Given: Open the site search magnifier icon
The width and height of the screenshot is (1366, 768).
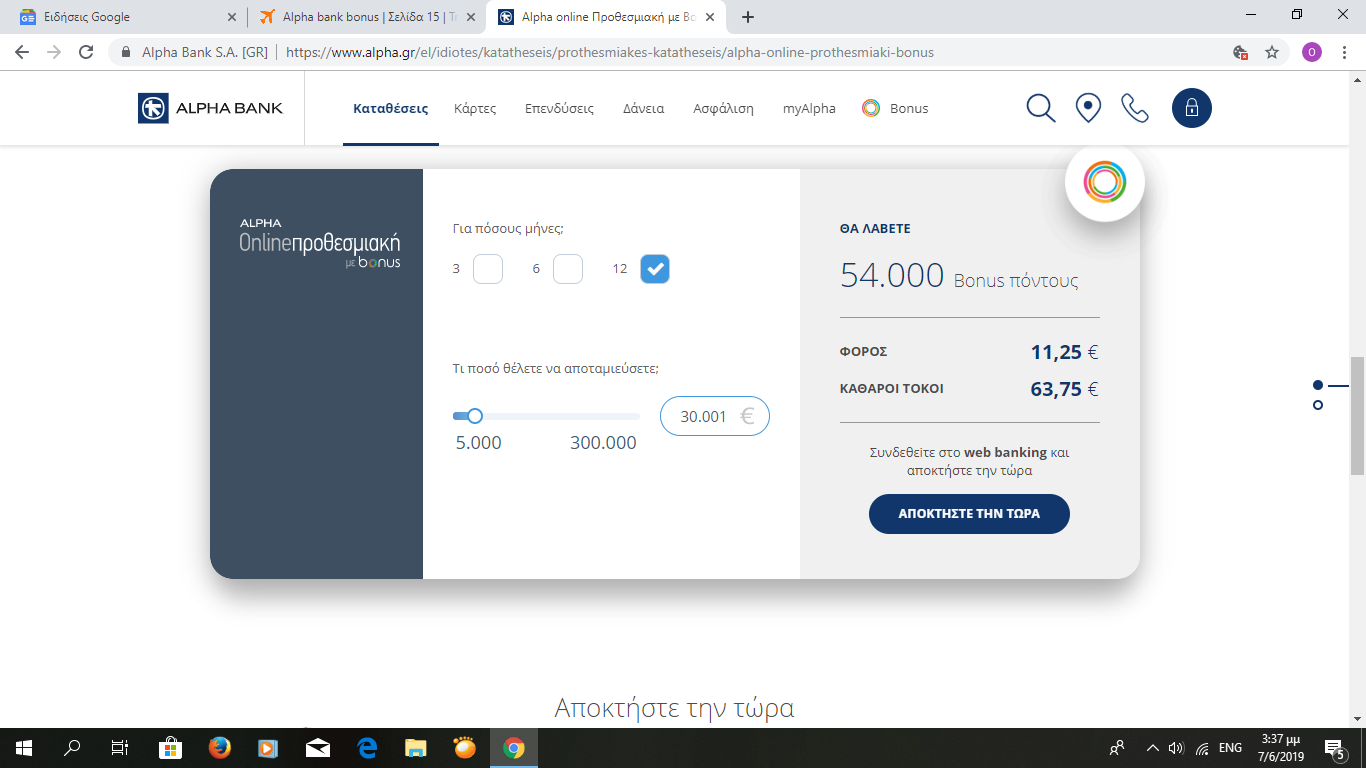Looking at the screenshot, I should [x=1041, y=108].
